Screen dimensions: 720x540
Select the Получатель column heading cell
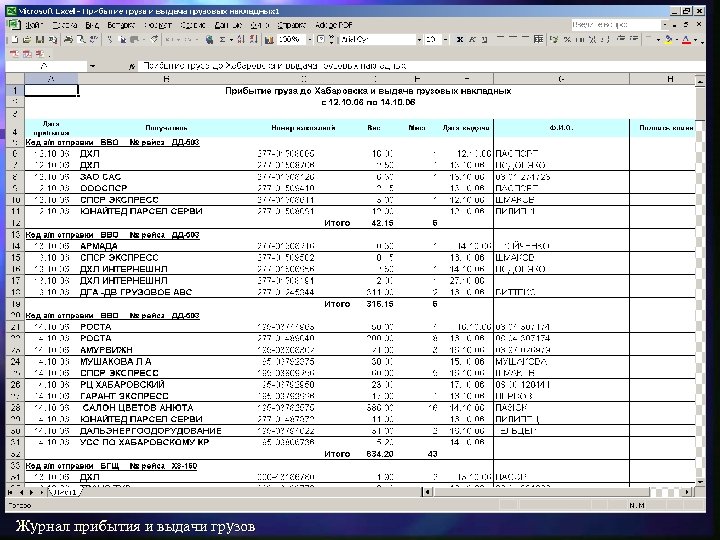[x=166, y=128]
